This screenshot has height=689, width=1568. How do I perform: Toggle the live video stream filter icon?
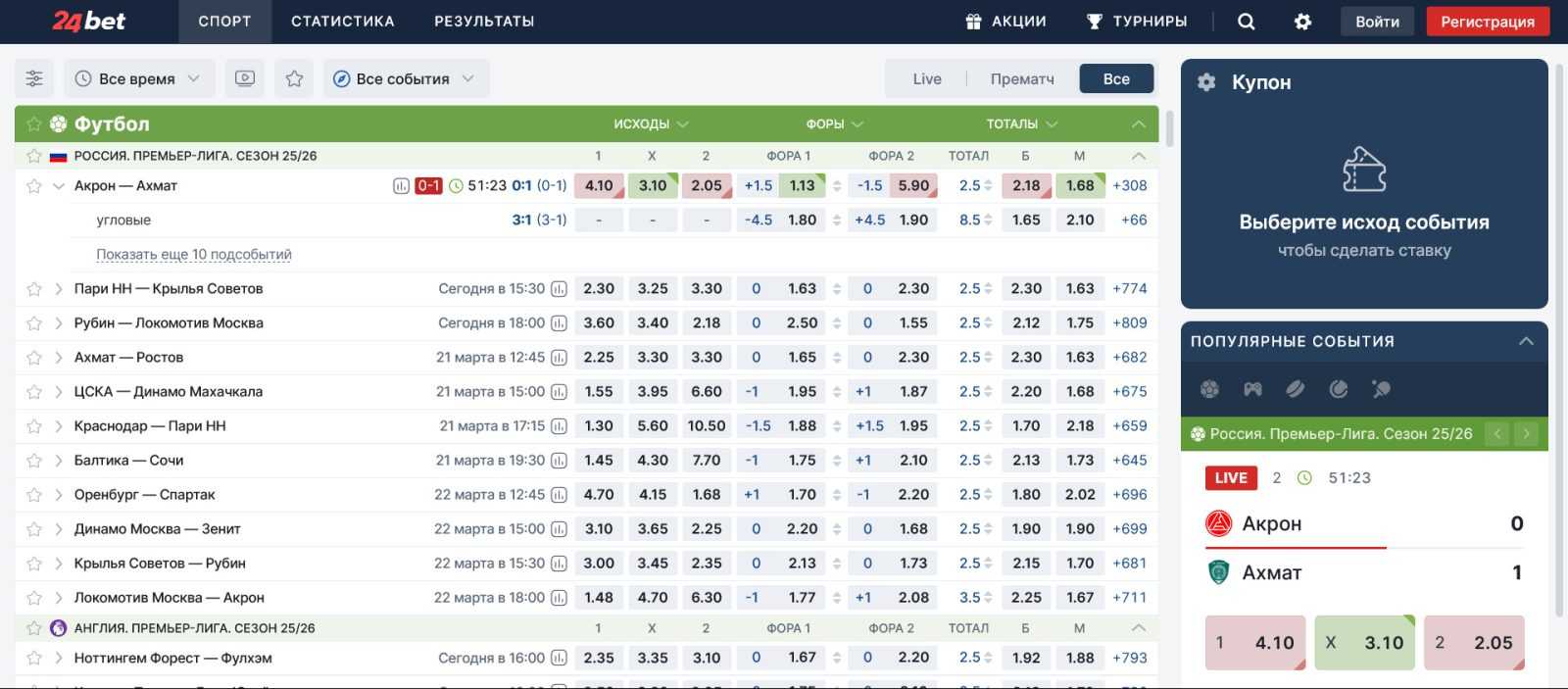pyautogui.click(x=245, y=78)
